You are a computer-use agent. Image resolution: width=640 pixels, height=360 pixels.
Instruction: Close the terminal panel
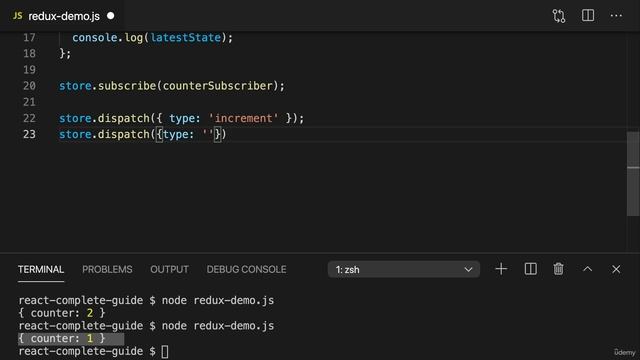616,269
